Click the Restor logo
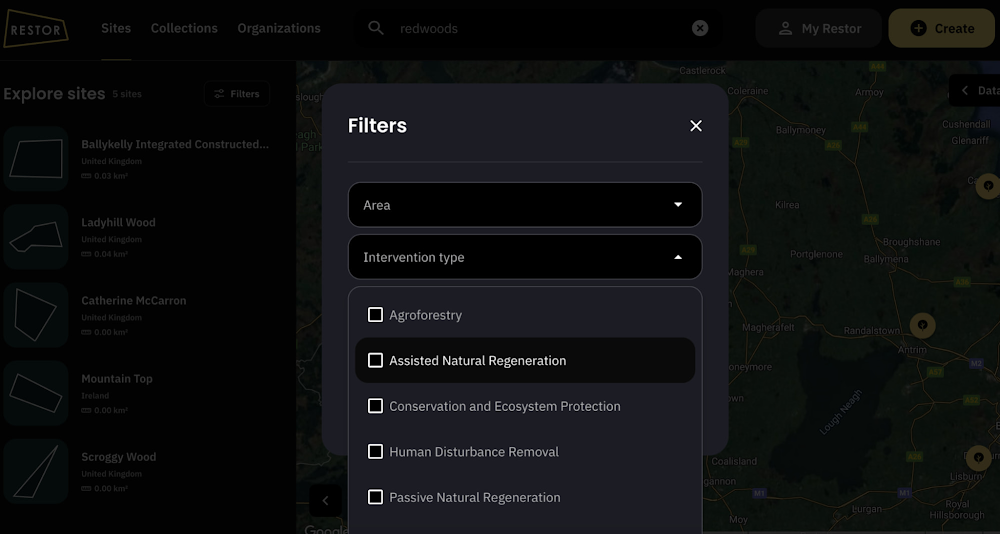Viewport: 1000px width, 534px height. point(35,29)
